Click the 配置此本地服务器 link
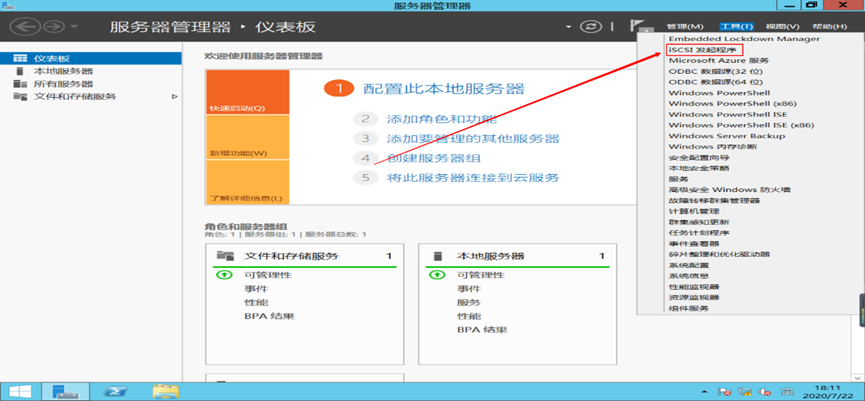The image size is (865, 401). tap(444, 89)
